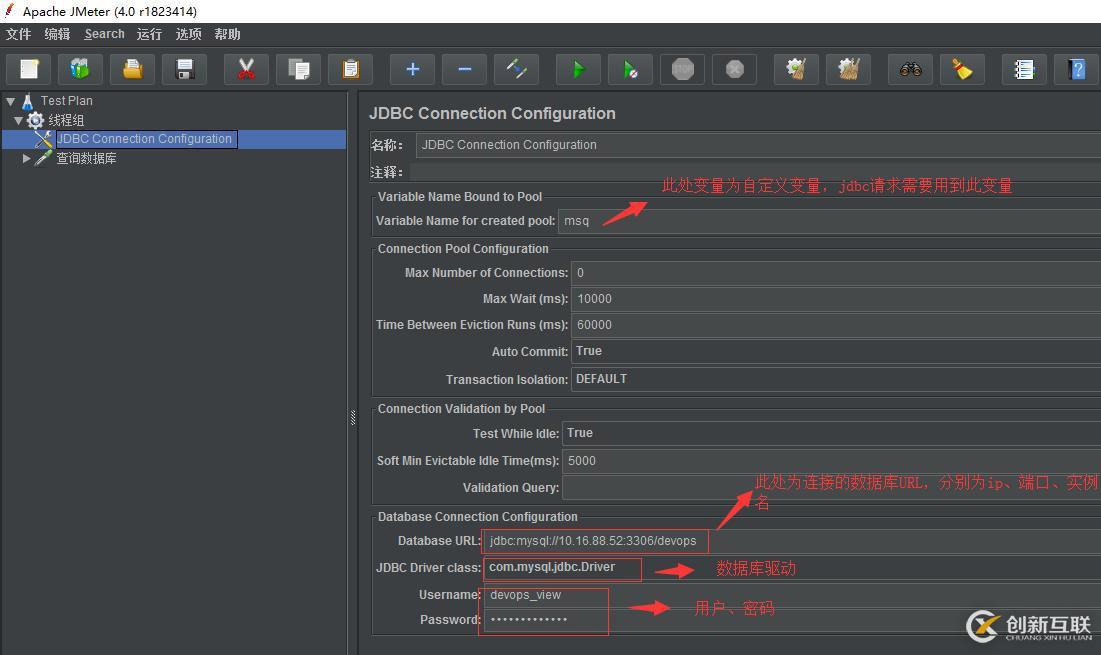This screenshot has height=655, width=1101.
Task: Select the 线程组 tree item
Action: (x=66, y=121)
